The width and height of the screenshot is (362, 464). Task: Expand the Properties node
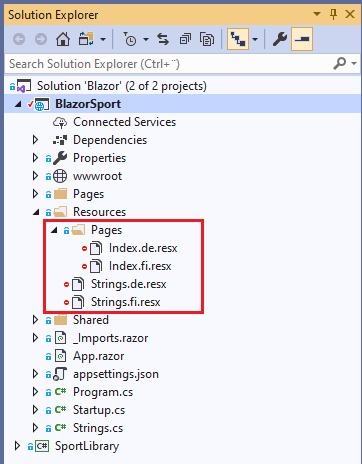(35, 158)
